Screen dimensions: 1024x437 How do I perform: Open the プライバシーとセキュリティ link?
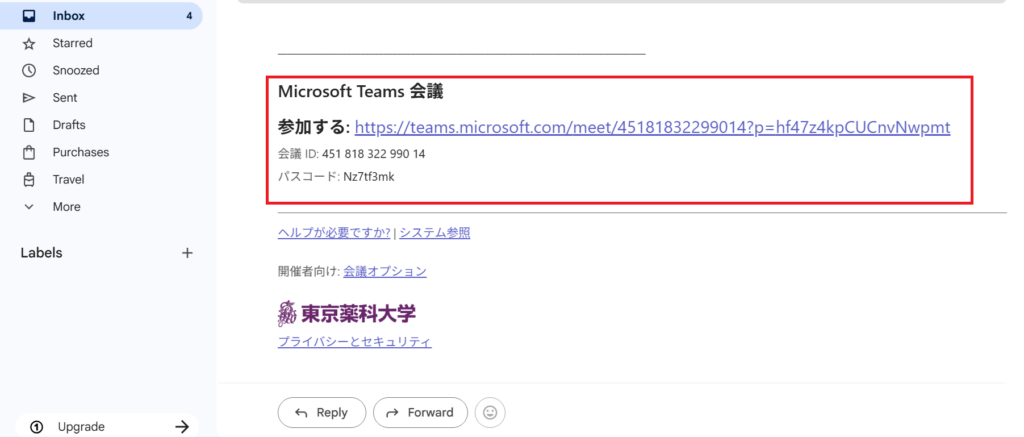(354, 342)
